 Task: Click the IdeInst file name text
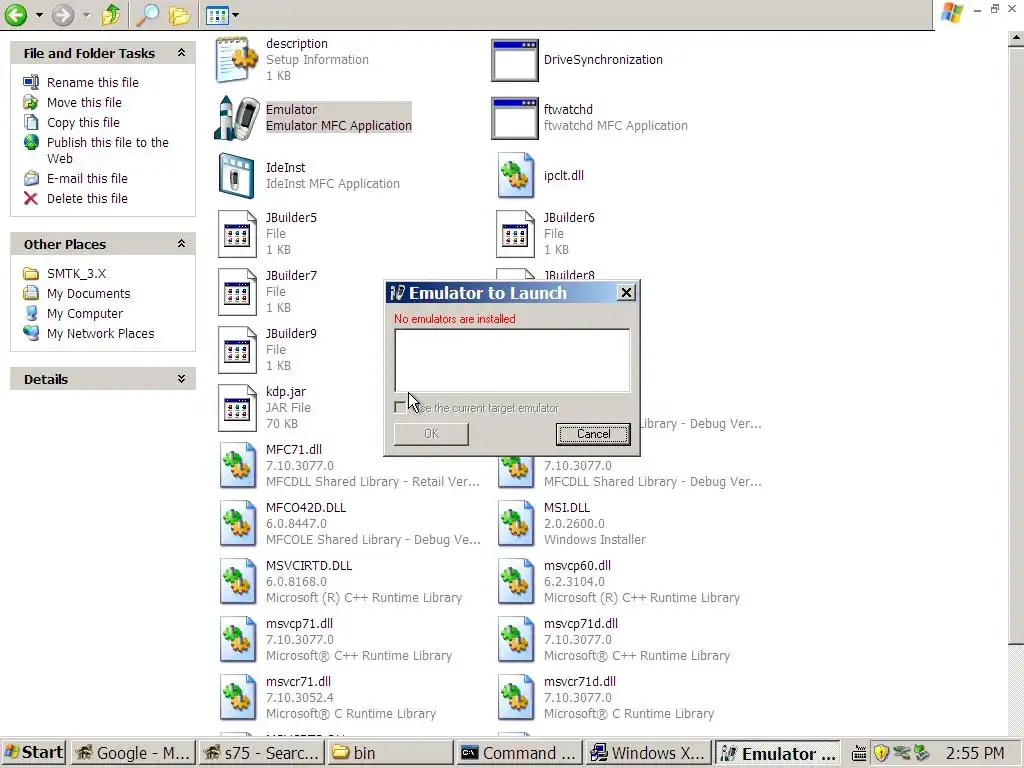tap(285, 168)
